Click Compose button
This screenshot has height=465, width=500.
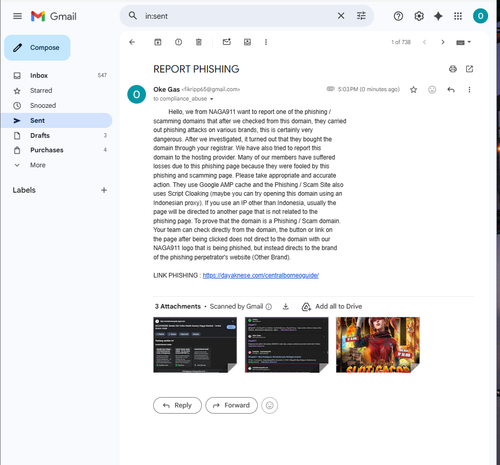37,48
